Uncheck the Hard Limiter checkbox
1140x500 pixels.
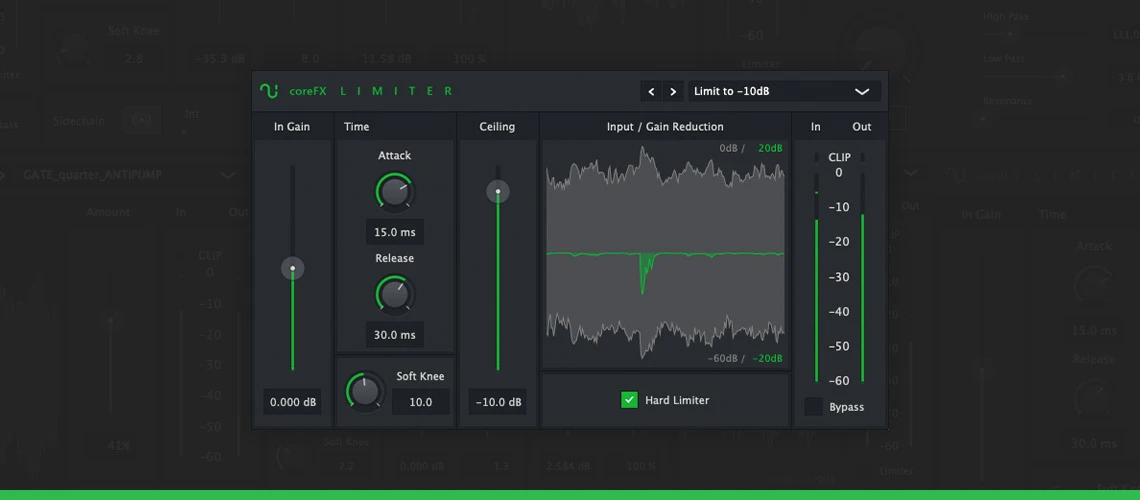629,400
